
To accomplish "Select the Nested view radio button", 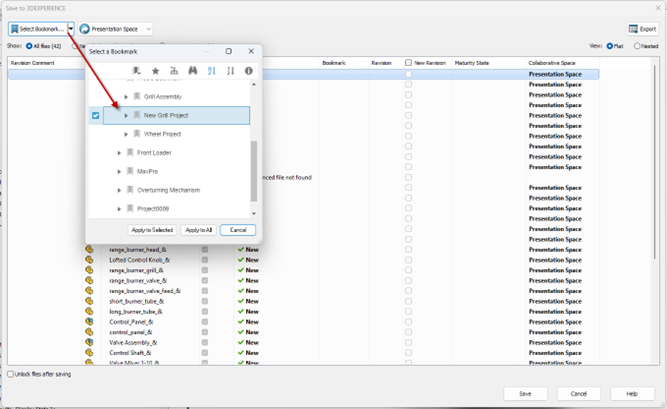I will coord(638,46).
